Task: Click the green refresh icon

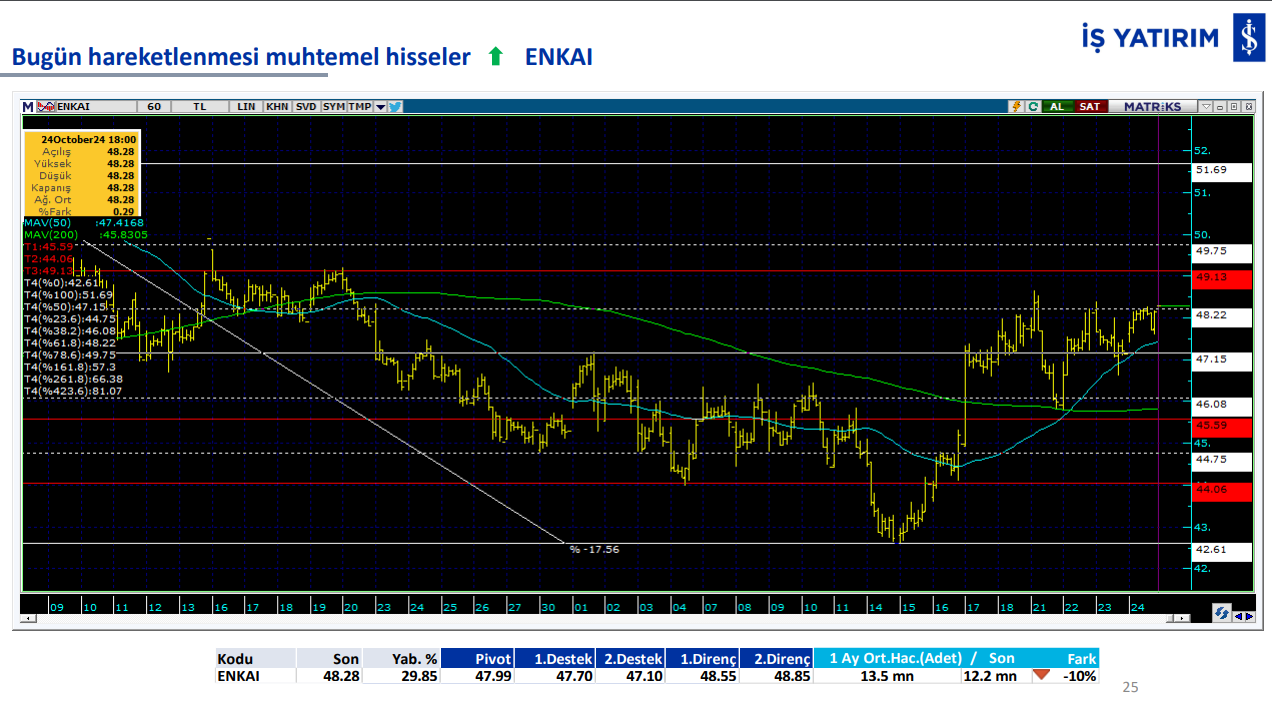Action: pos(1032,106)
